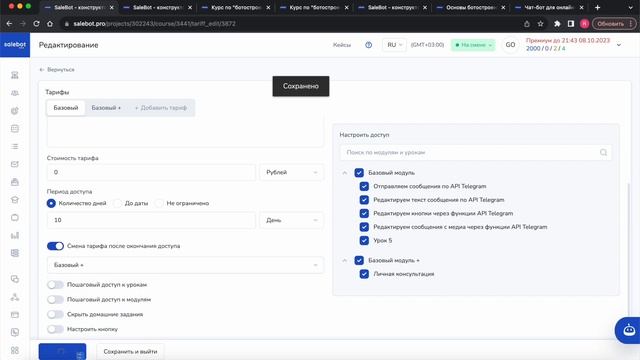640x360 pixels.
Task: Click the Salebot logo in the corner
Action: click(15, 45)
